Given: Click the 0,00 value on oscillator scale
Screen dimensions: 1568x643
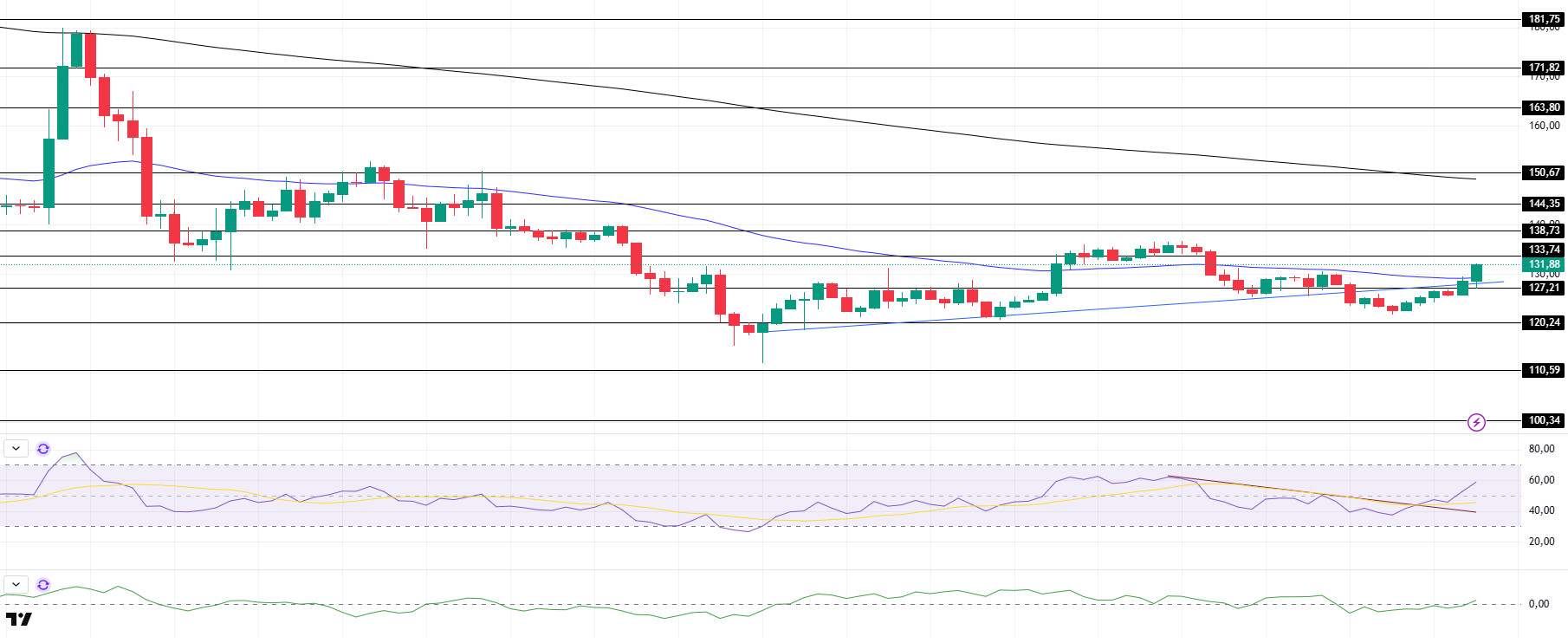Looking at the screenshot, I should tap(1539, 604).
